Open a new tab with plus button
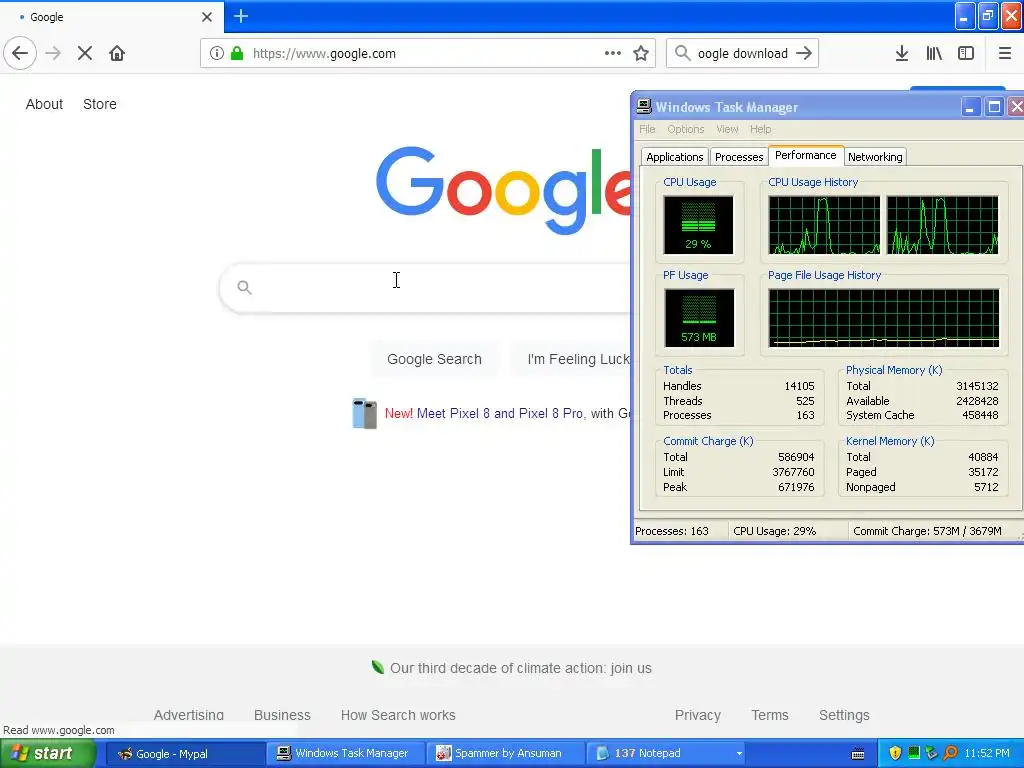The height and width of the screenshot is (768, 1024). click(241, 16)
